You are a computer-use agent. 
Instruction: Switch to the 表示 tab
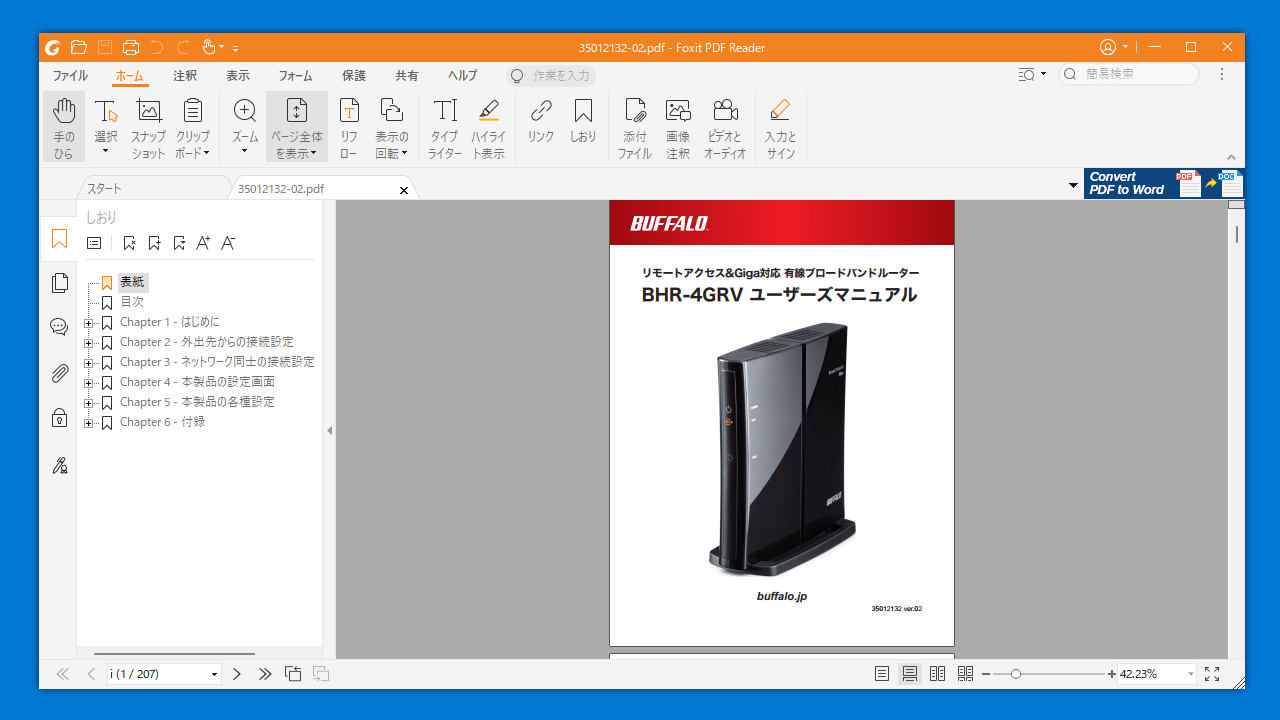tap(238, 76)
